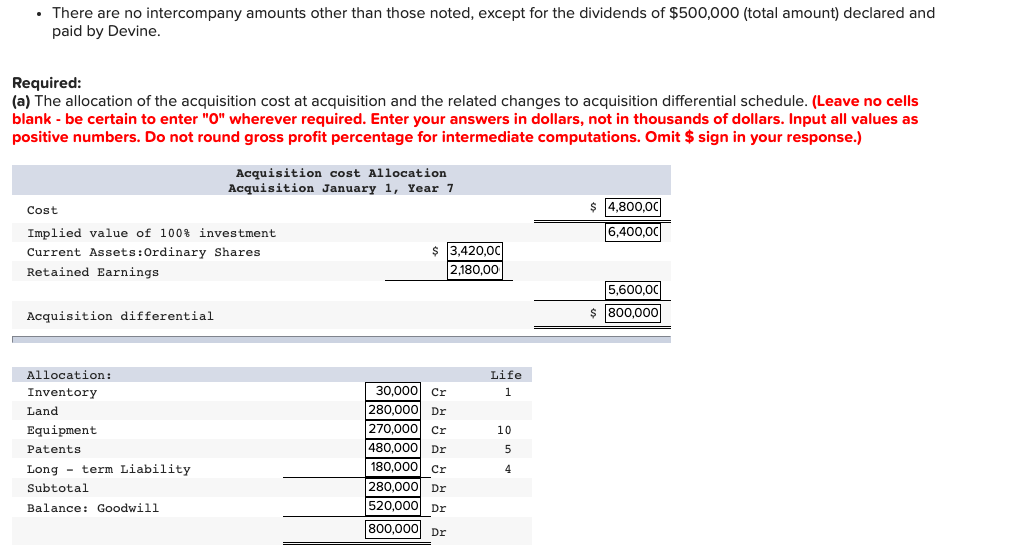Click the 'Dr' marker in Patents row
Screen dimensions: 1021x550
(439, 449)
